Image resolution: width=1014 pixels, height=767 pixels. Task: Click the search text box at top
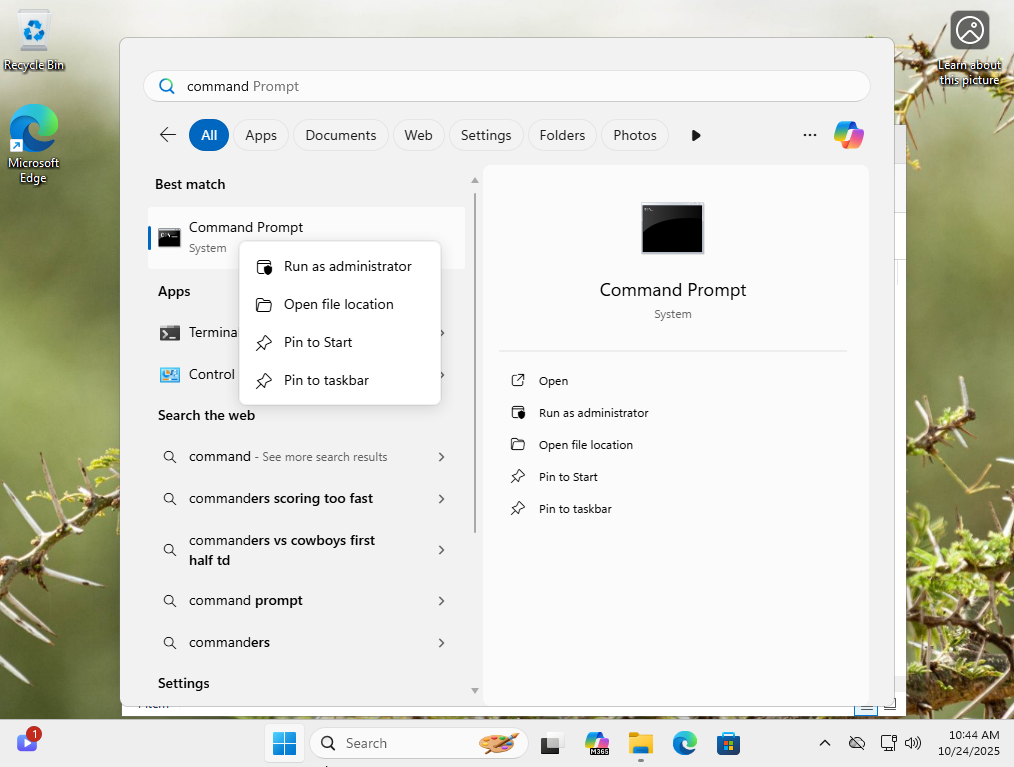tap(506, 86)
